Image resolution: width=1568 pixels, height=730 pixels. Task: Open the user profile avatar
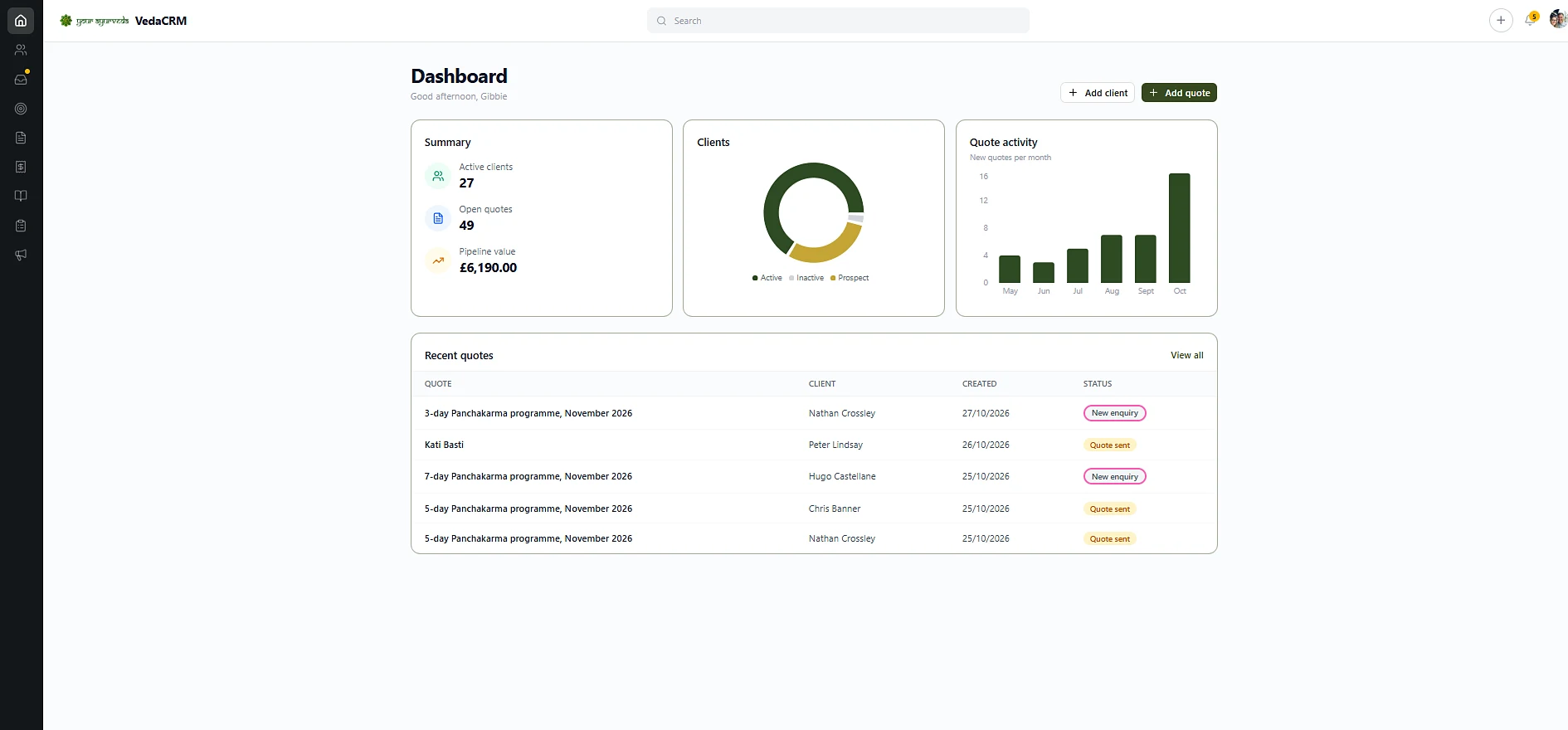tap(1558, 19)
